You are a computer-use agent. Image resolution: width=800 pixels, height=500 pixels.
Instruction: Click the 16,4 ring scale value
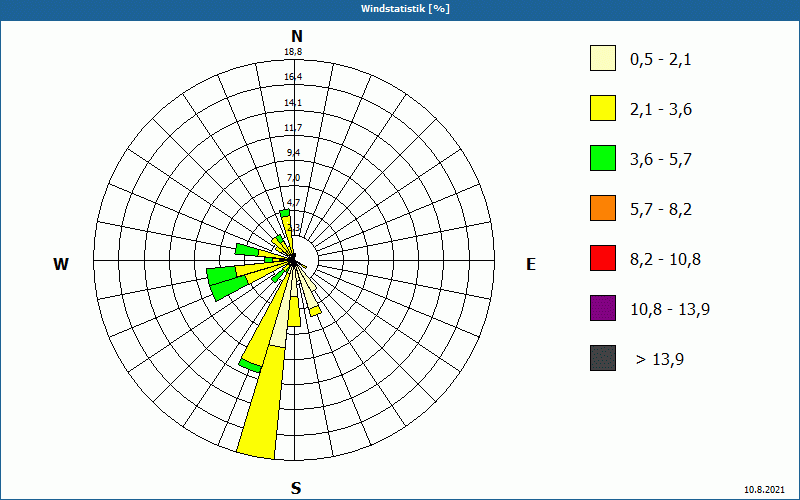click(x=293, y=77)
